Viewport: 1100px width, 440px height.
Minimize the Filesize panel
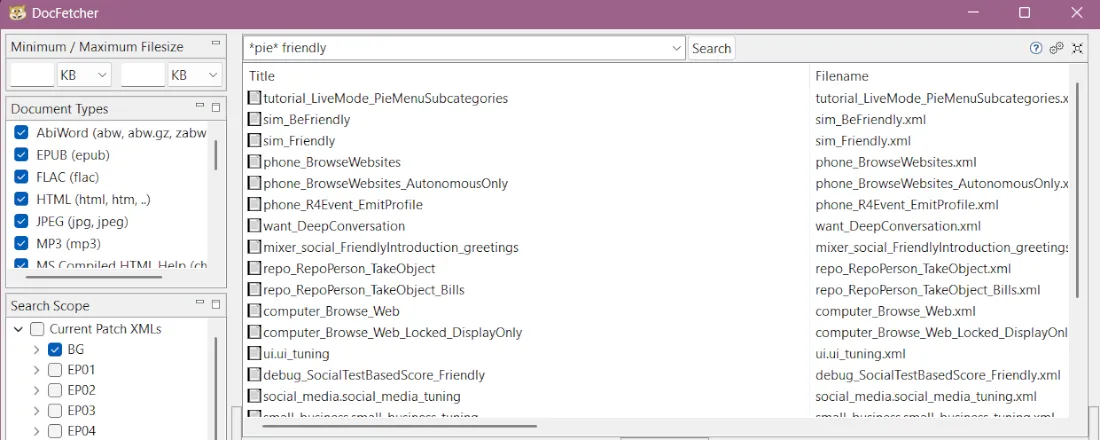216,44
